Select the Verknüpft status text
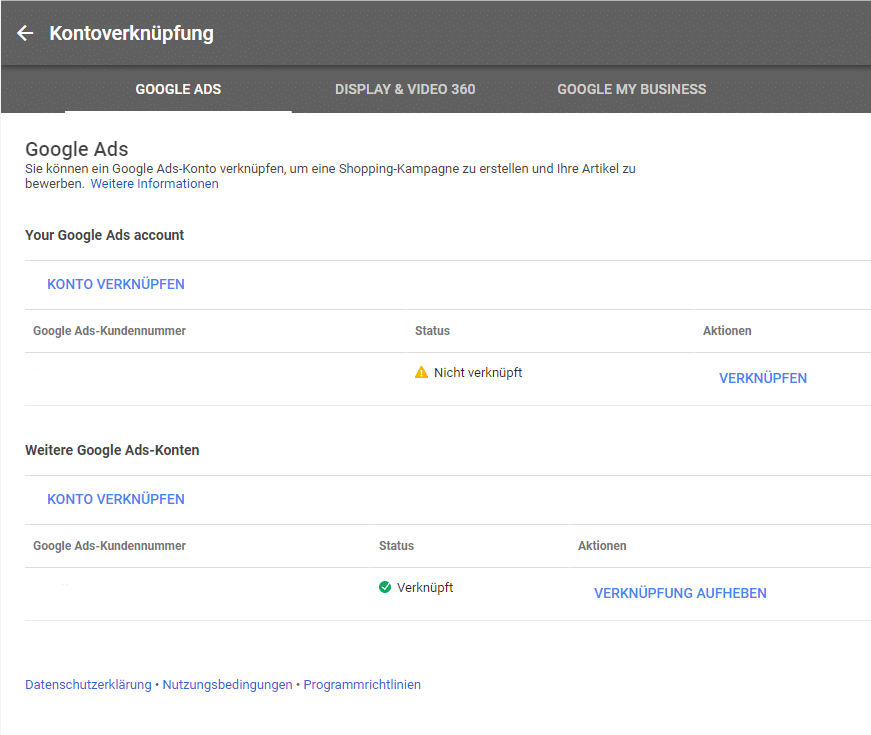Viewport: 871px width, 735px height. coord(424,587)
